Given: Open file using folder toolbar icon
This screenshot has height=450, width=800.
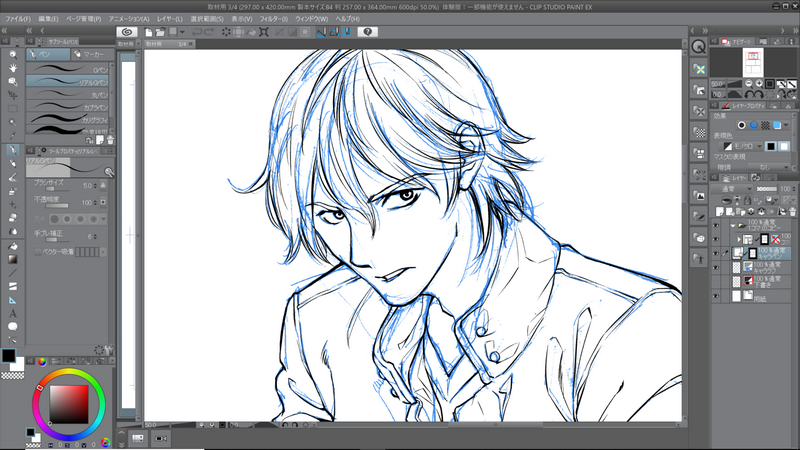Looking at the screenshot, I should pyautogui.click(x=160, y=32).
